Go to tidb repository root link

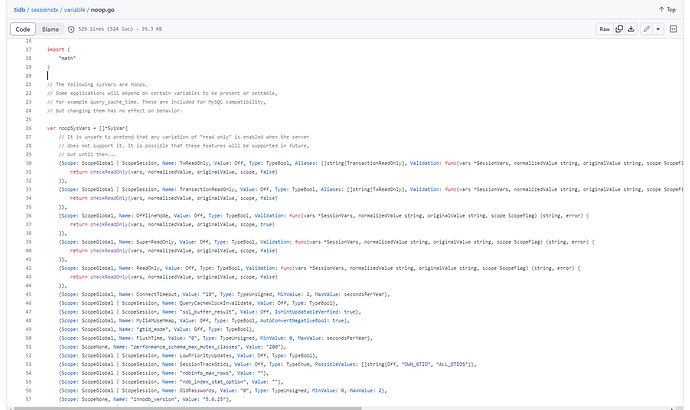click(19, 10)
